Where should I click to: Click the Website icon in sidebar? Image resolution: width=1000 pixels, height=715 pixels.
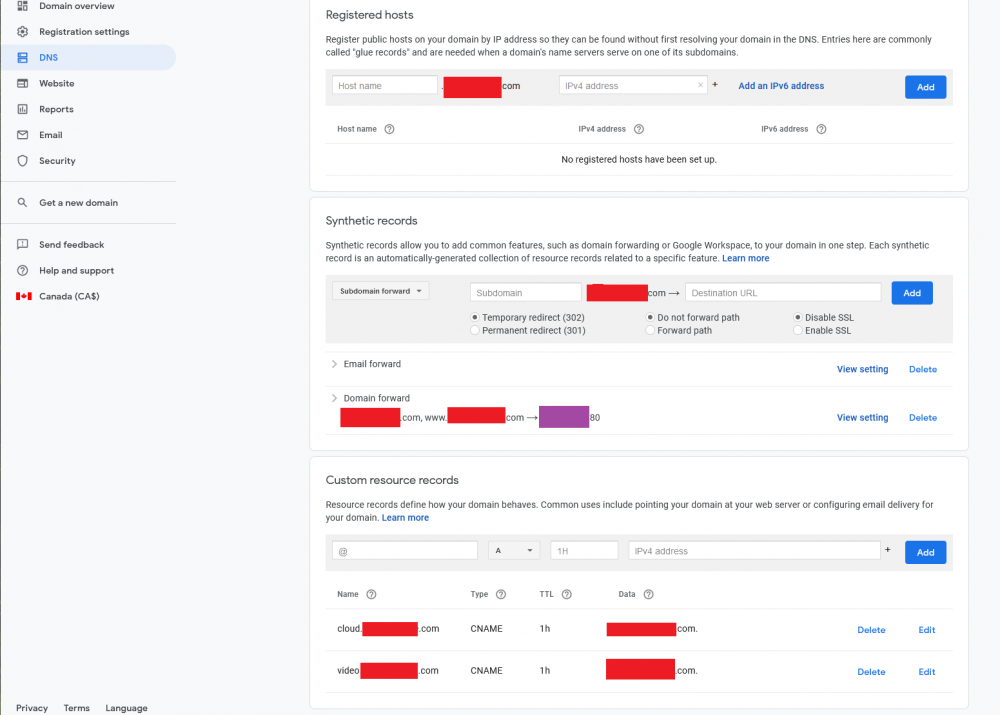[22, 84]
